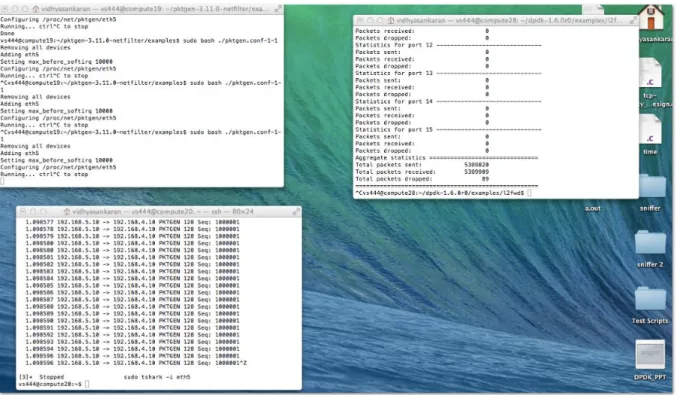The height and width of the screenshot is (395, 676).
Task: Click the compute28 dpdk window title text
Action: (x=510, y=20)
